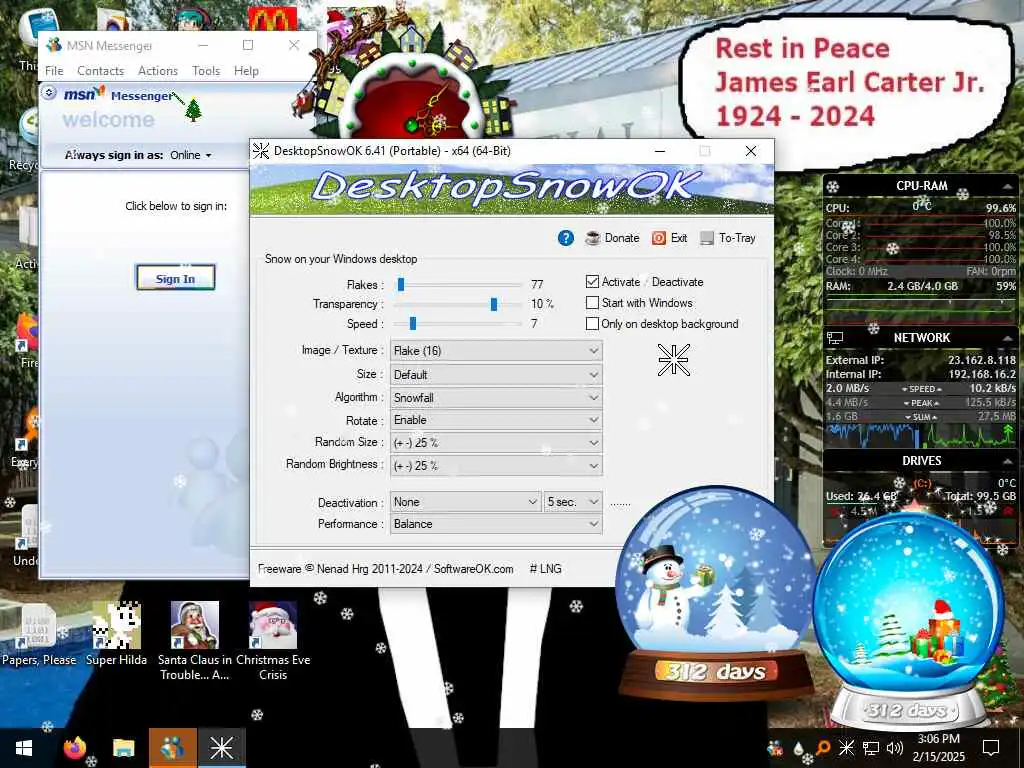Viewport: 1024px width, 768px height.
Task: Click the To-Tray monitor icon
Action: pos(707,238)
